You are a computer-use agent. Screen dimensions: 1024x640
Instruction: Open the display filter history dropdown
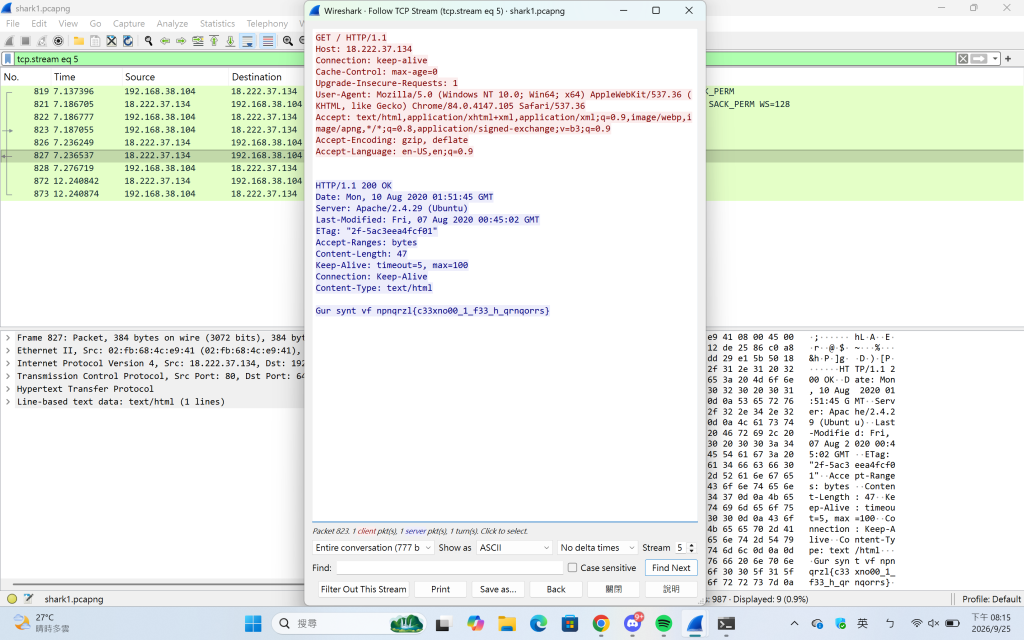point(995,59)
